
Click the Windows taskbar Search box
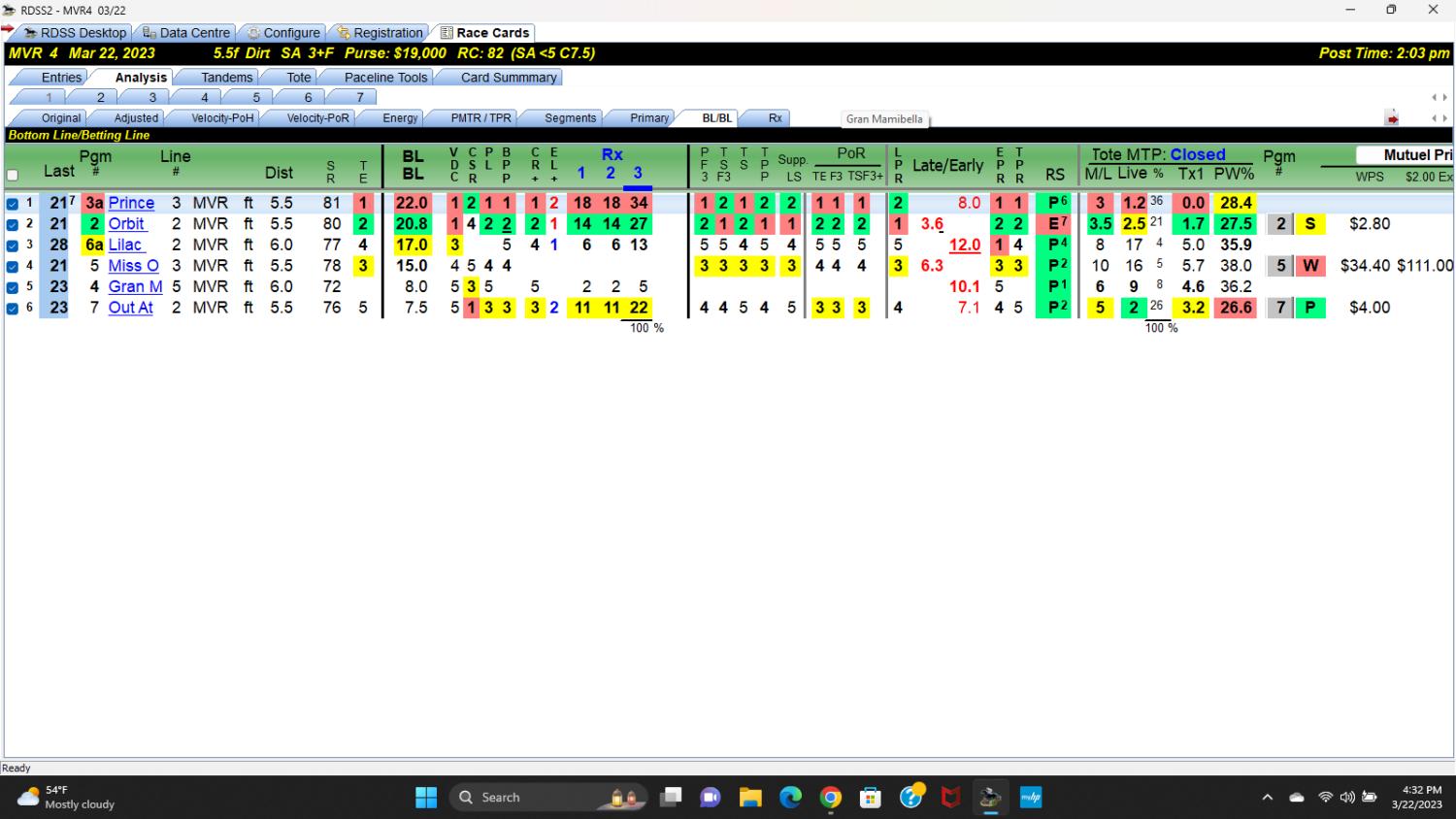549,798
